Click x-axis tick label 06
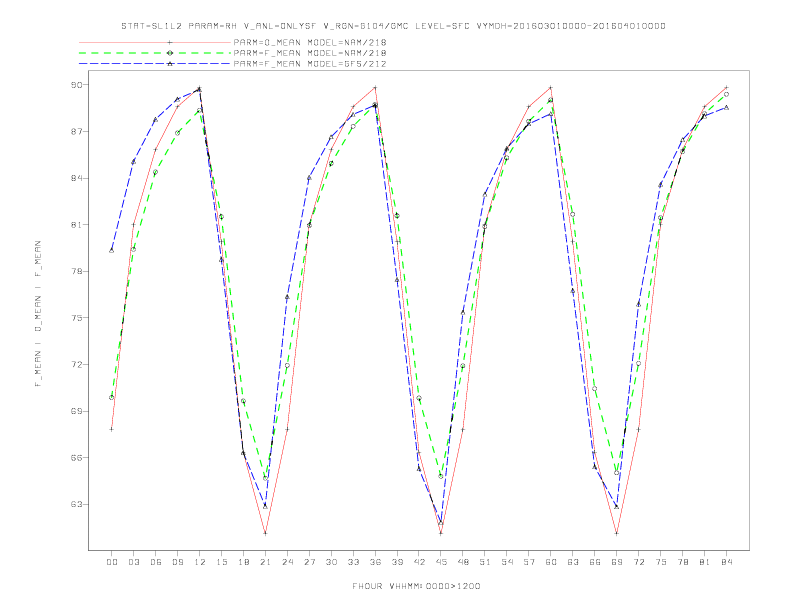792x612 pixels. click(x=156, y=562)
